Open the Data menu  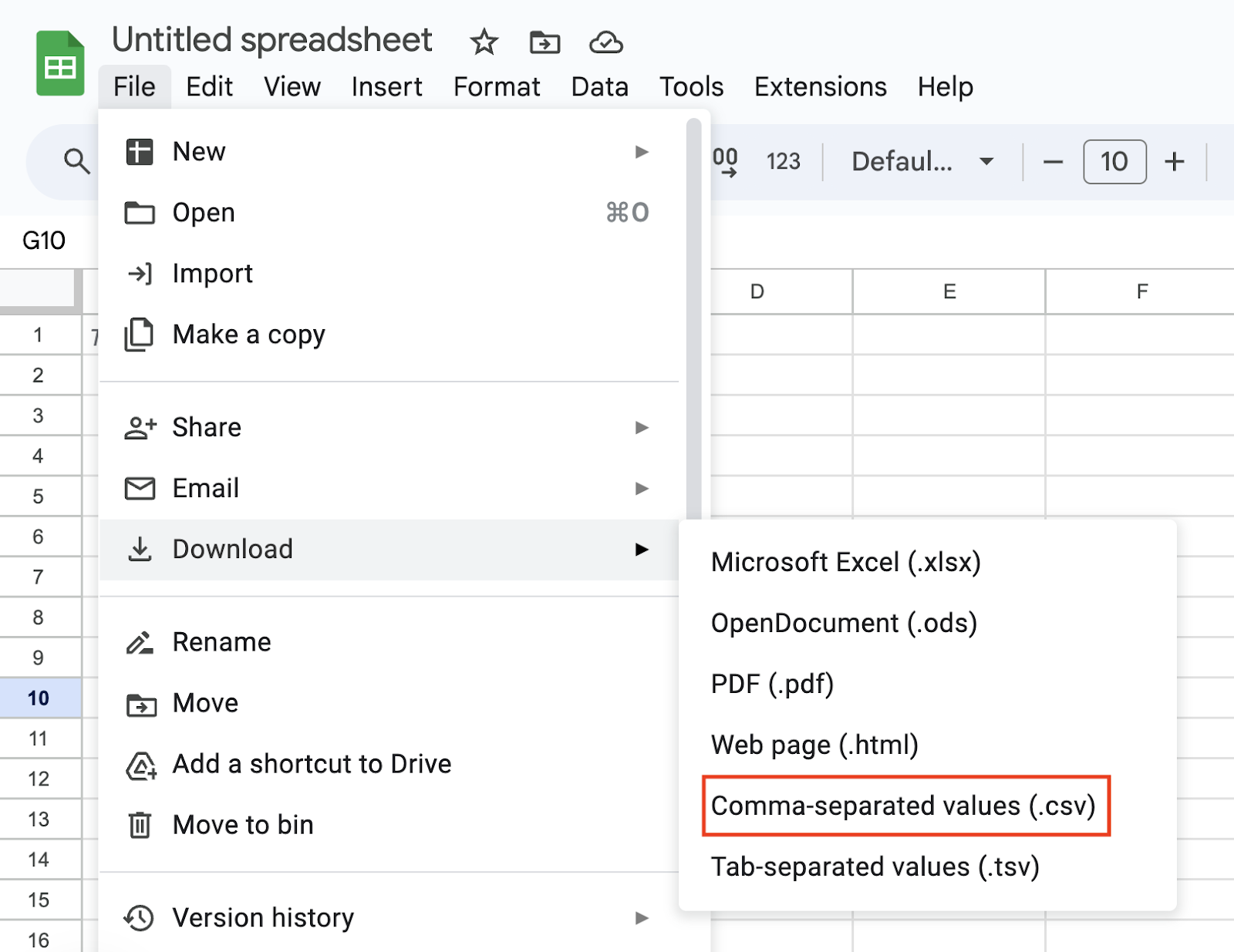[599, 86]
